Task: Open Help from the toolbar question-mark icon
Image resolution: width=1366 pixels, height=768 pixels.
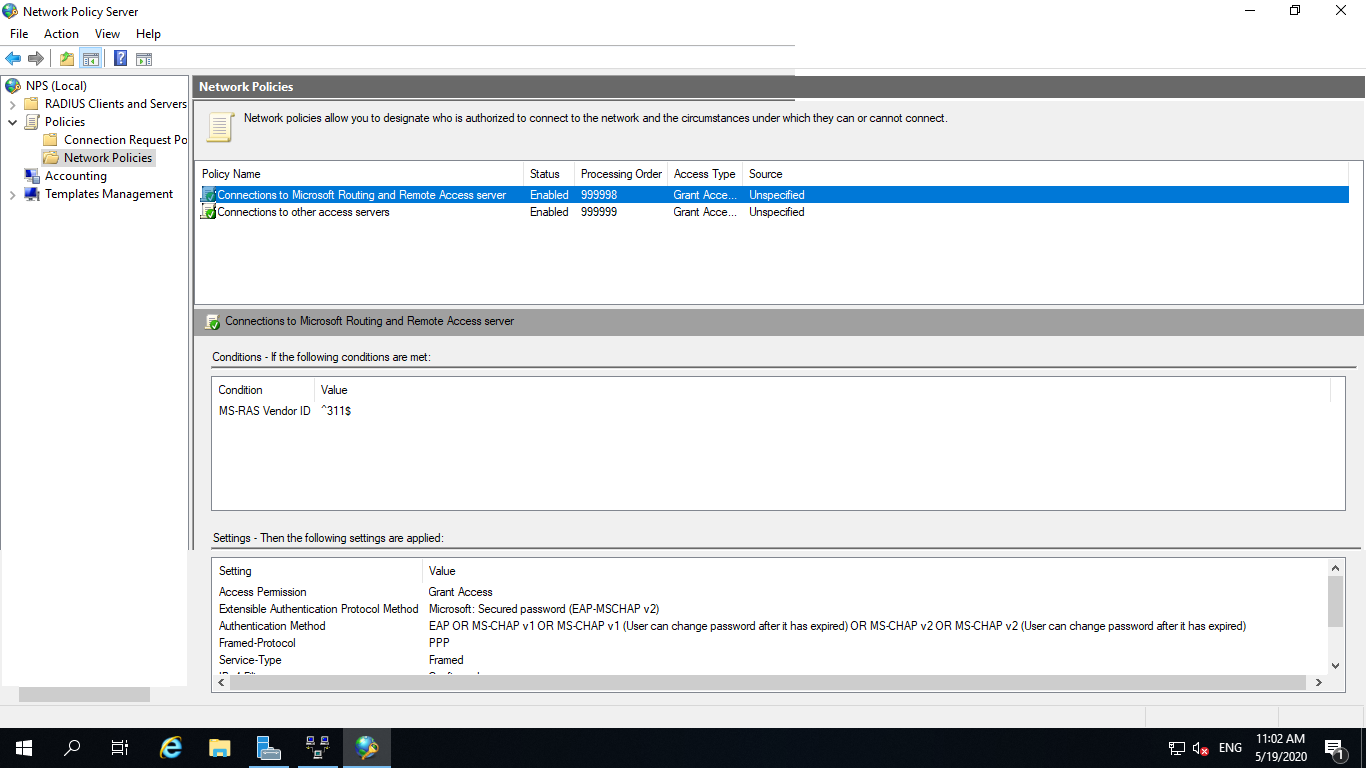Action: pyautogui.click(x=120, y=59)
